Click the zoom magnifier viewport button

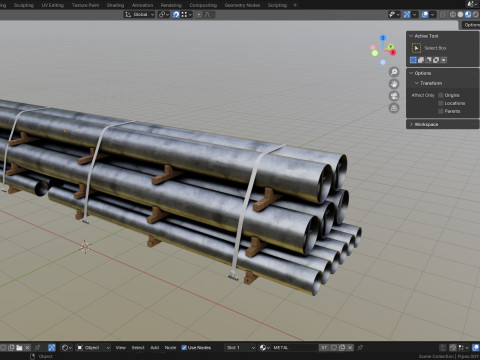[394, 72]
